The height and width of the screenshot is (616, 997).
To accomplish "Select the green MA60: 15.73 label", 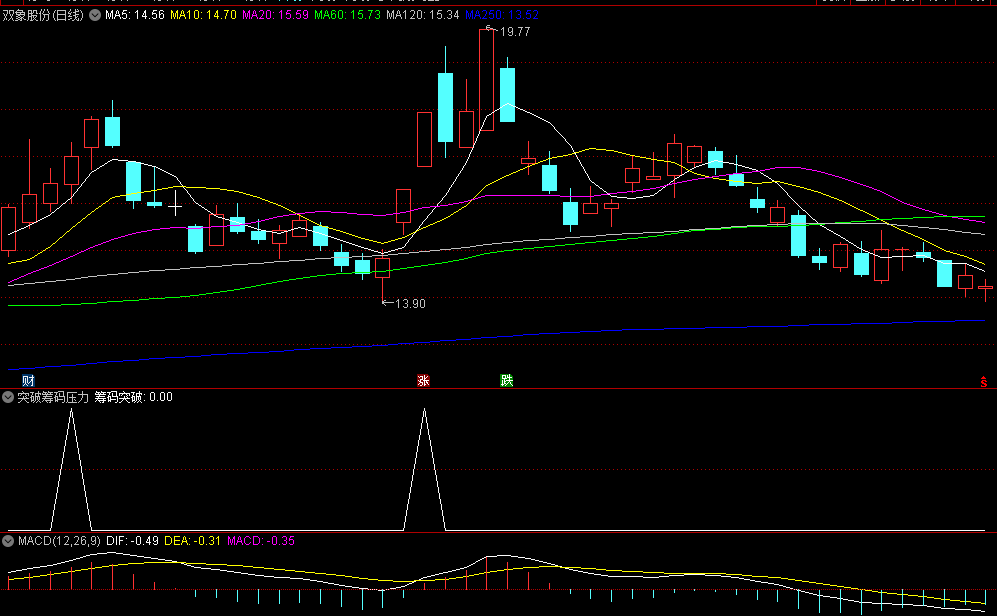I will [x=347, y=15].
